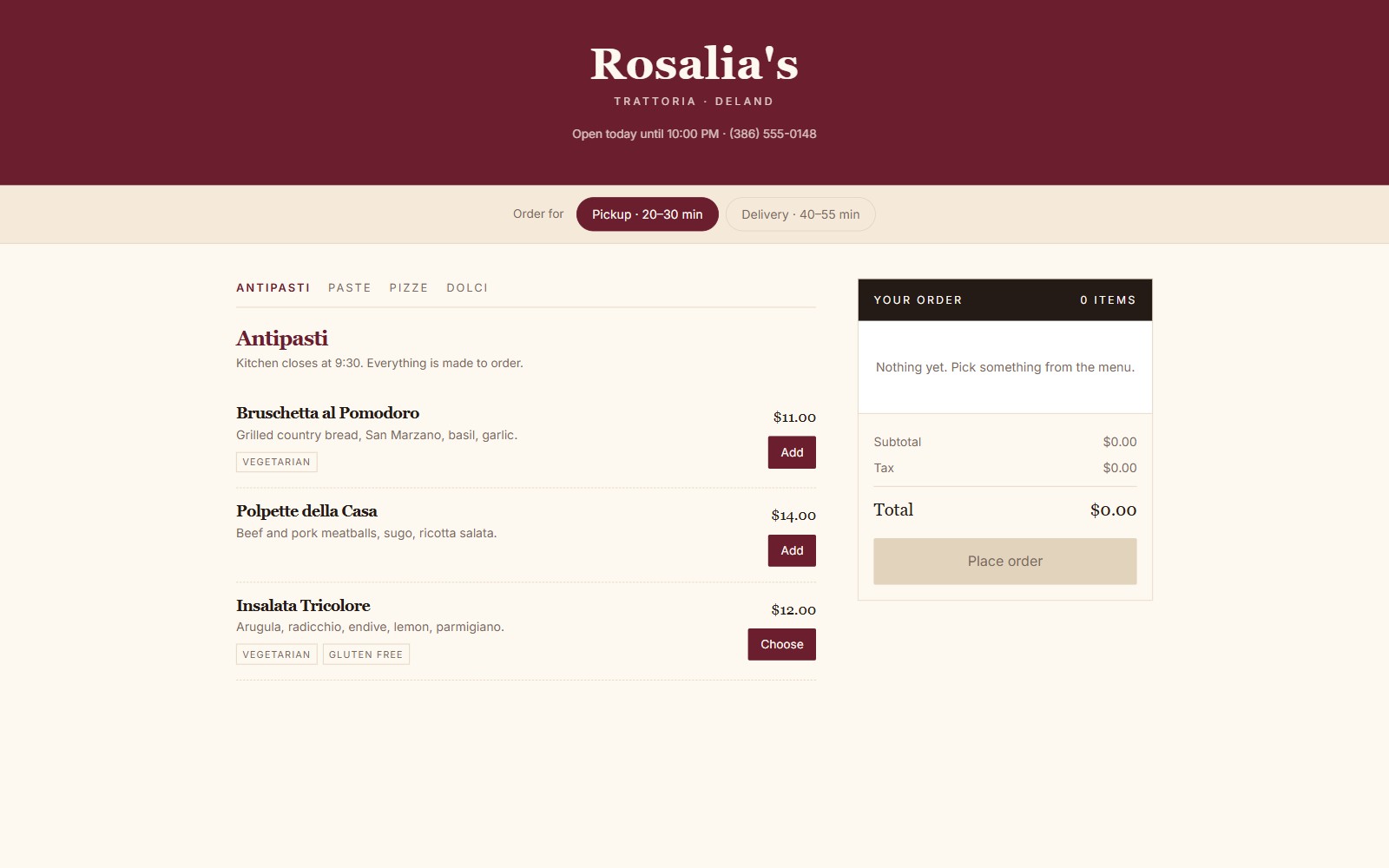Click the Vegetarian tag under Insalata Tricolore

[276, 654]
